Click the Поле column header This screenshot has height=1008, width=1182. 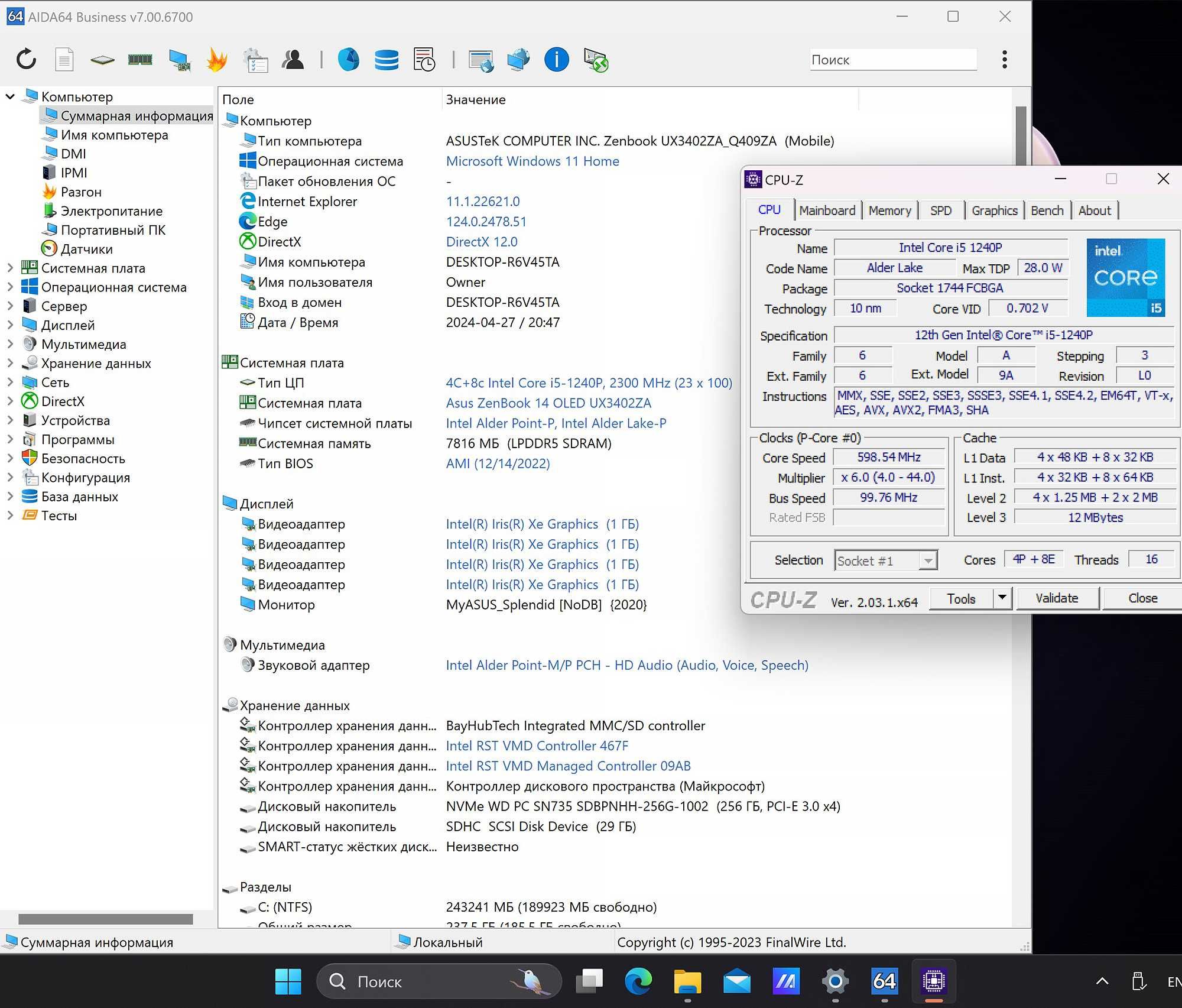point(330,99)
